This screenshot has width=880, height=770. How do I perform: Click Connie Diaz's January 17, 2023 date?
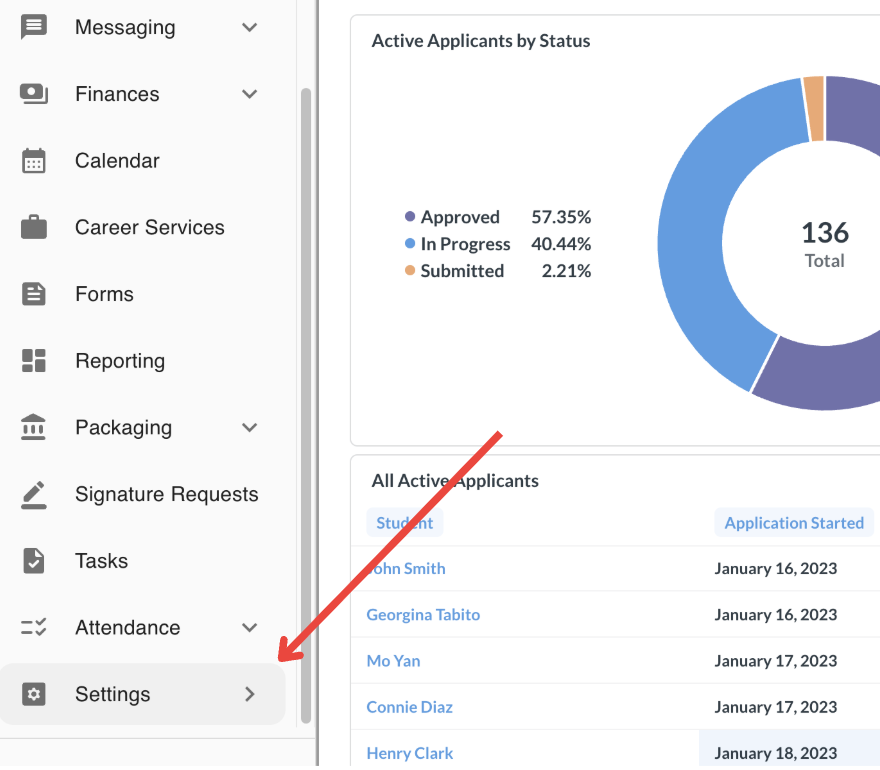coord(776,707)
